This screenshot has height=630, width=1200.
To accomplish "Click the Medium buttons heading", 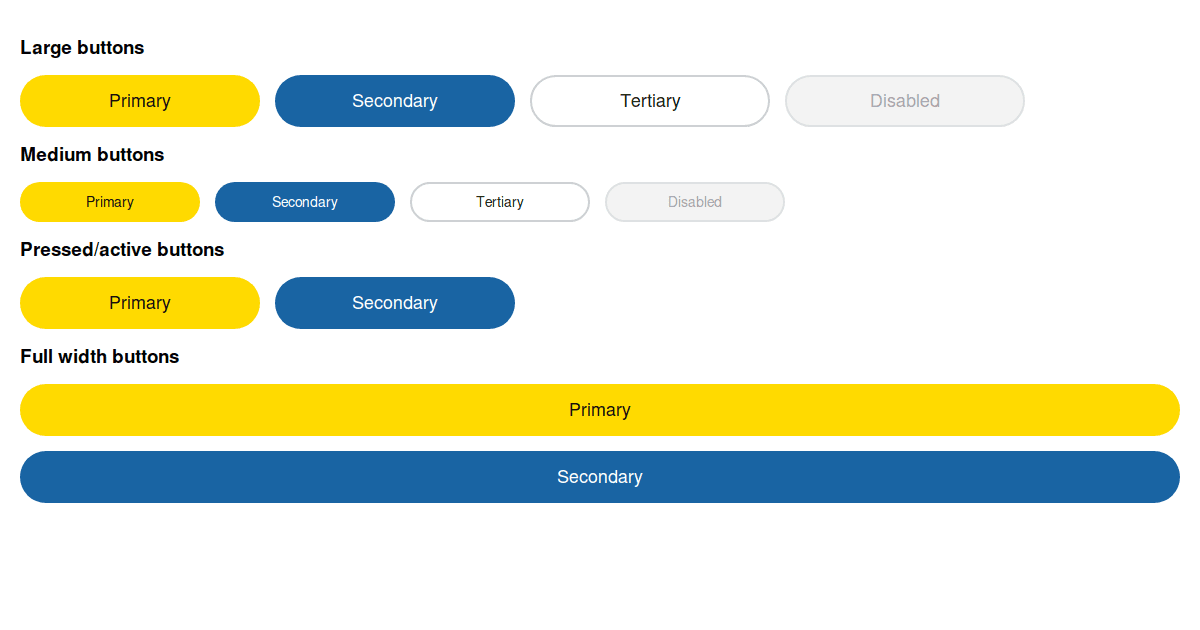I will click(92, 155).
